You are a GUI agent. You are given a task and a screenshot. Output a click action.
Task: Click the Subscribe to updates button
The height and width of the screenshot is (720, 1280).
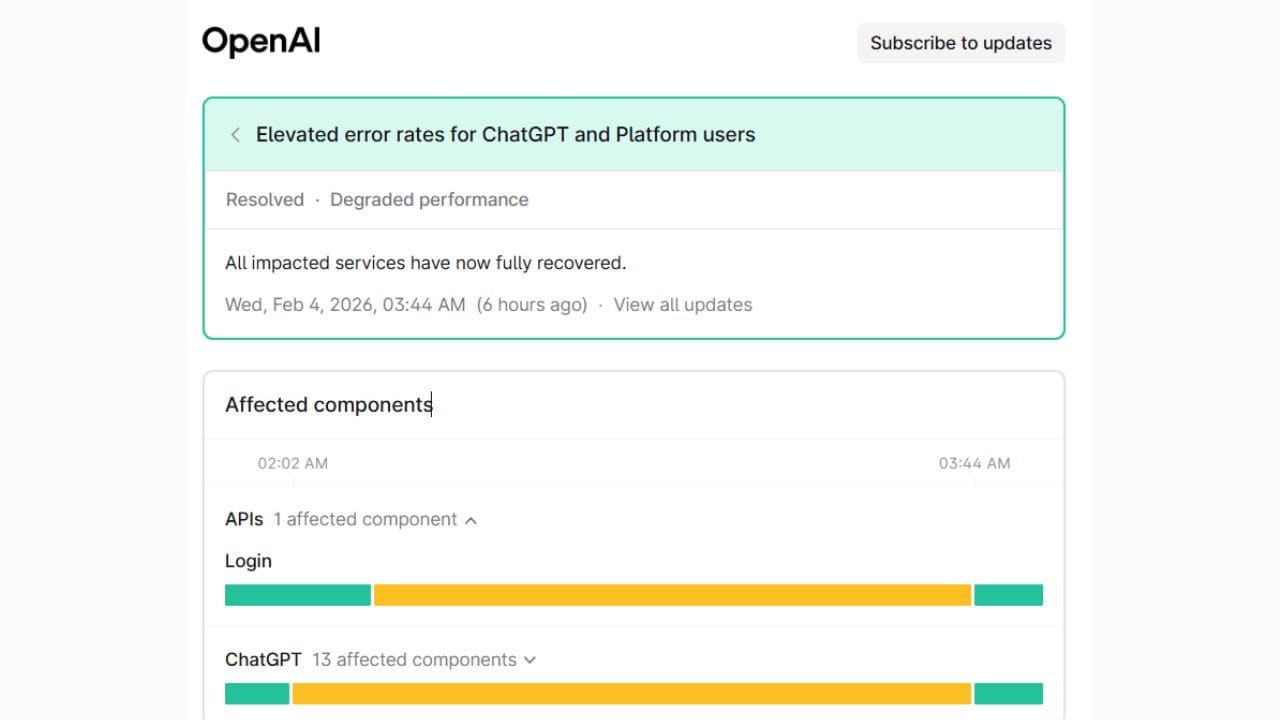[960, 43]
